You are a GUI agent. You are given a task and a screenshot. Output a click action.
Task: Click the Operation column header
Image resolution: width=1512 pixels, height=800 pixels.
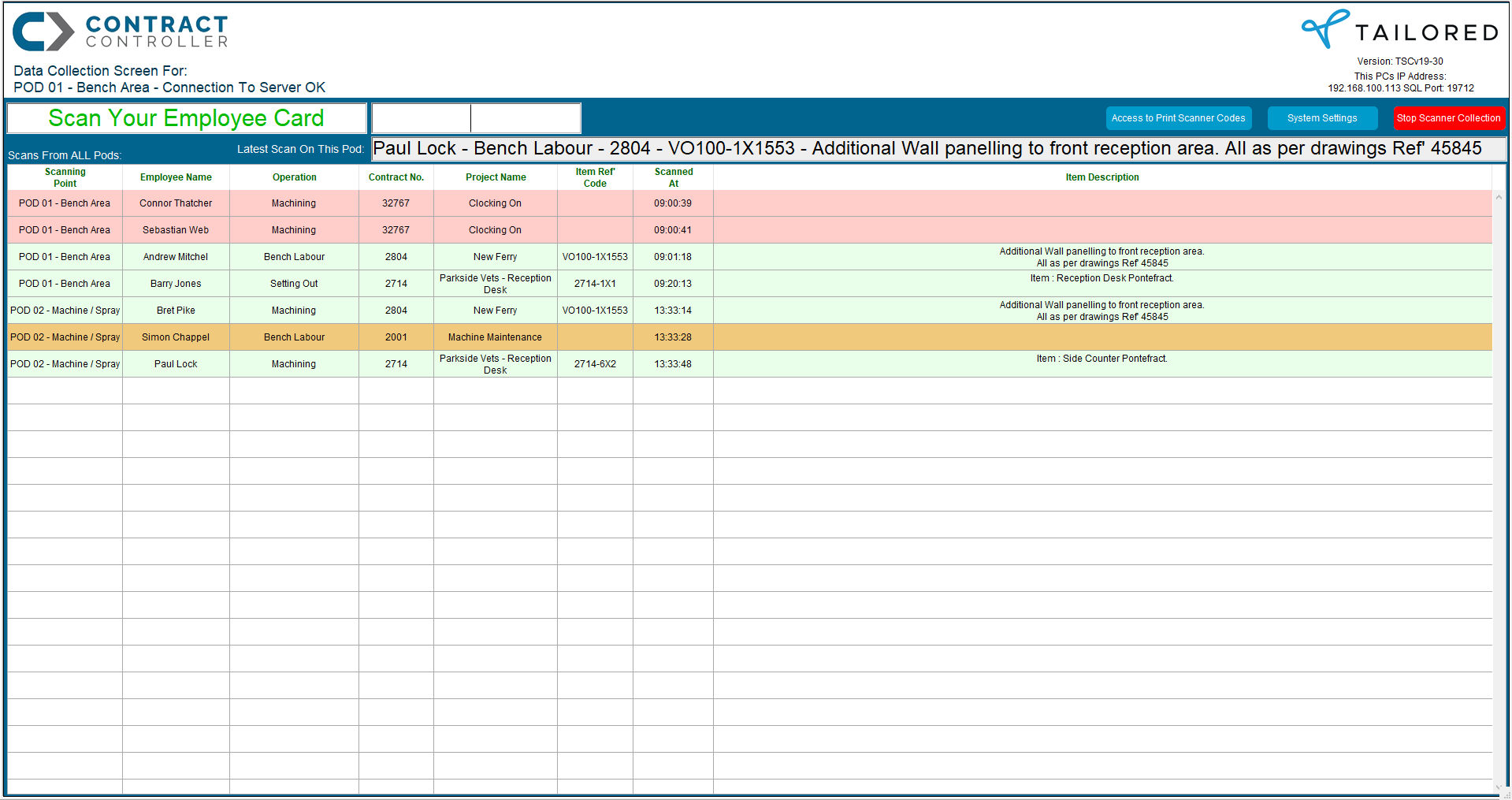[x=294, y=177]
